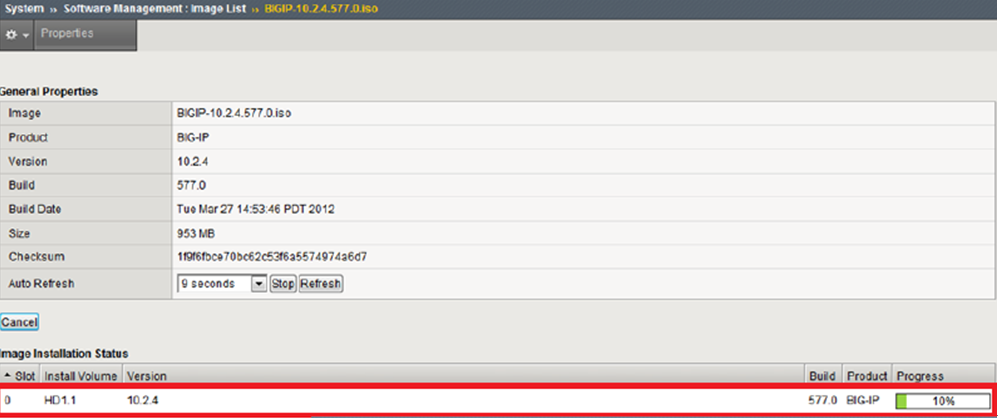Click the 577.0 build value in properties
The width and height of the screenshot is (998, 418).
[190, 186]
